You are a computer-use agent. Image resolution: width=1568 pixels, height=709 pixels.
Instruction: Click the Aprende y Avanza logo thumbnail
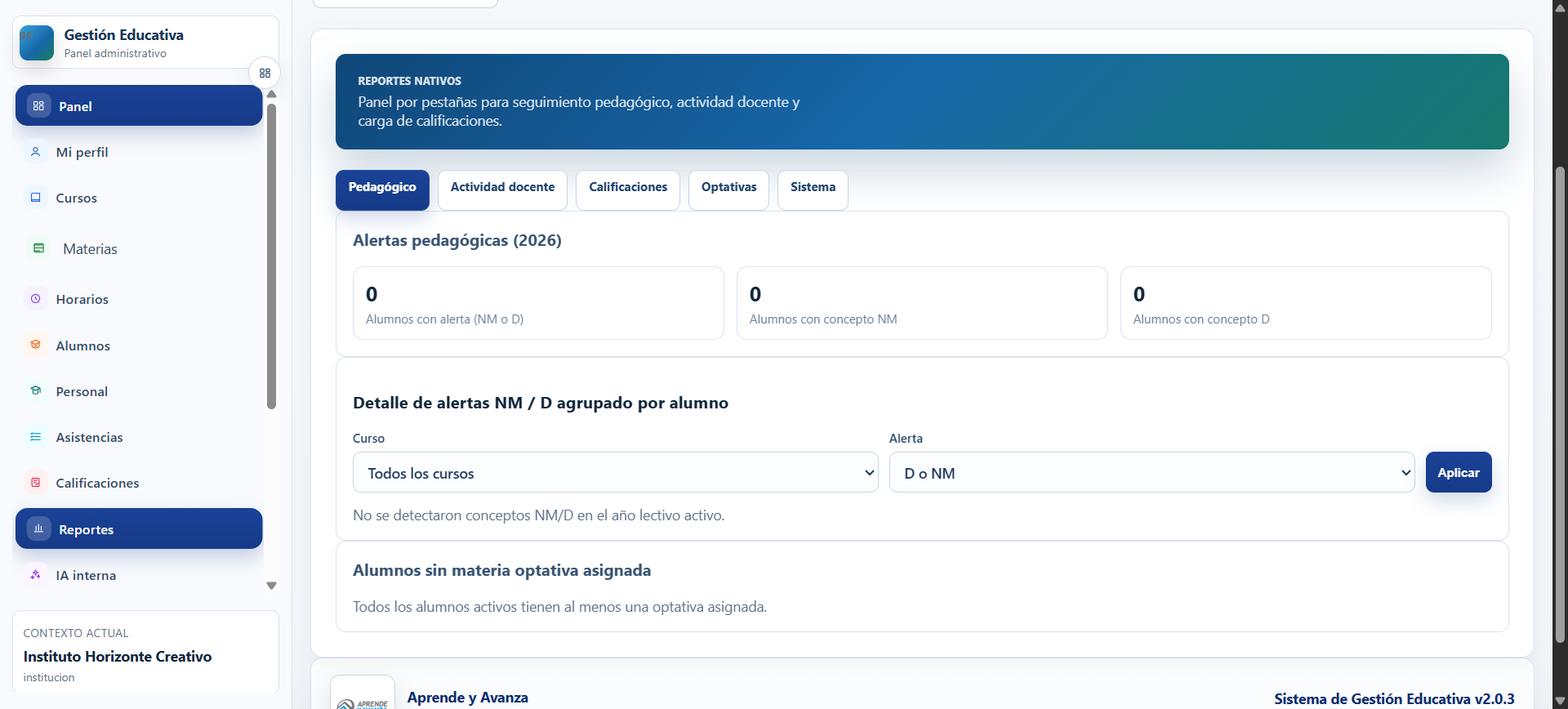coord(363,693)
